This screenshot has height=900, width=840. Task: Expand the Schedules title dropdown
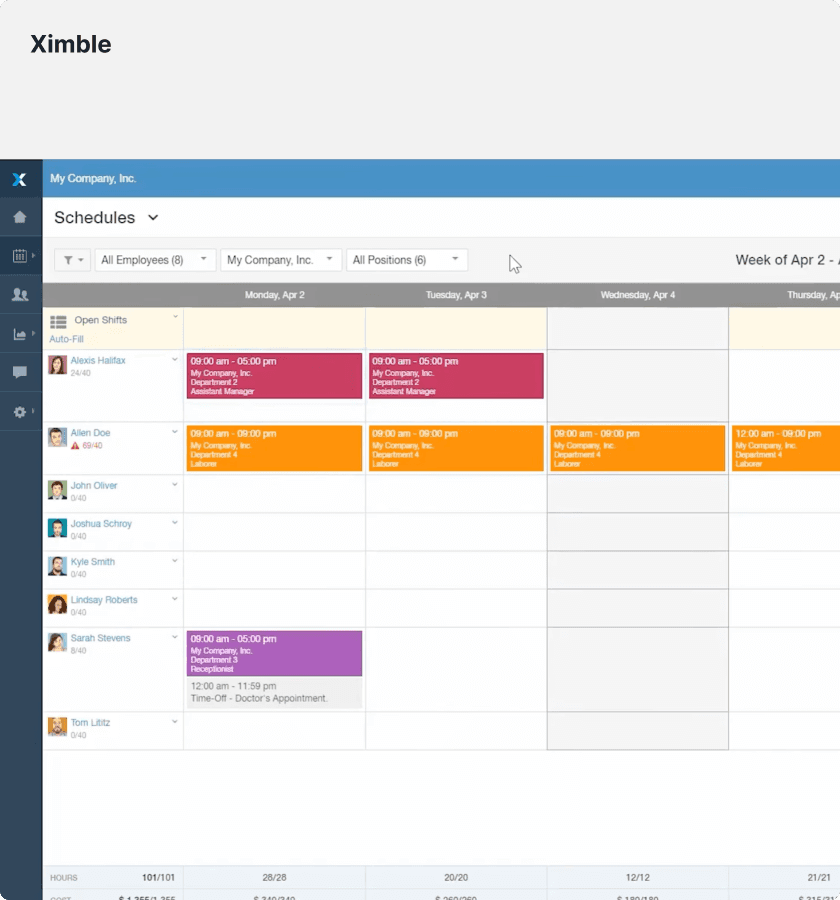(153, 218)
